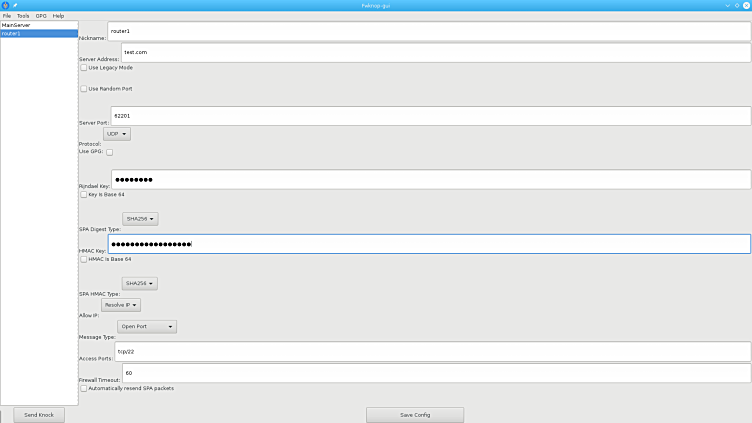Open the Tools menu

tap(23, 16)
